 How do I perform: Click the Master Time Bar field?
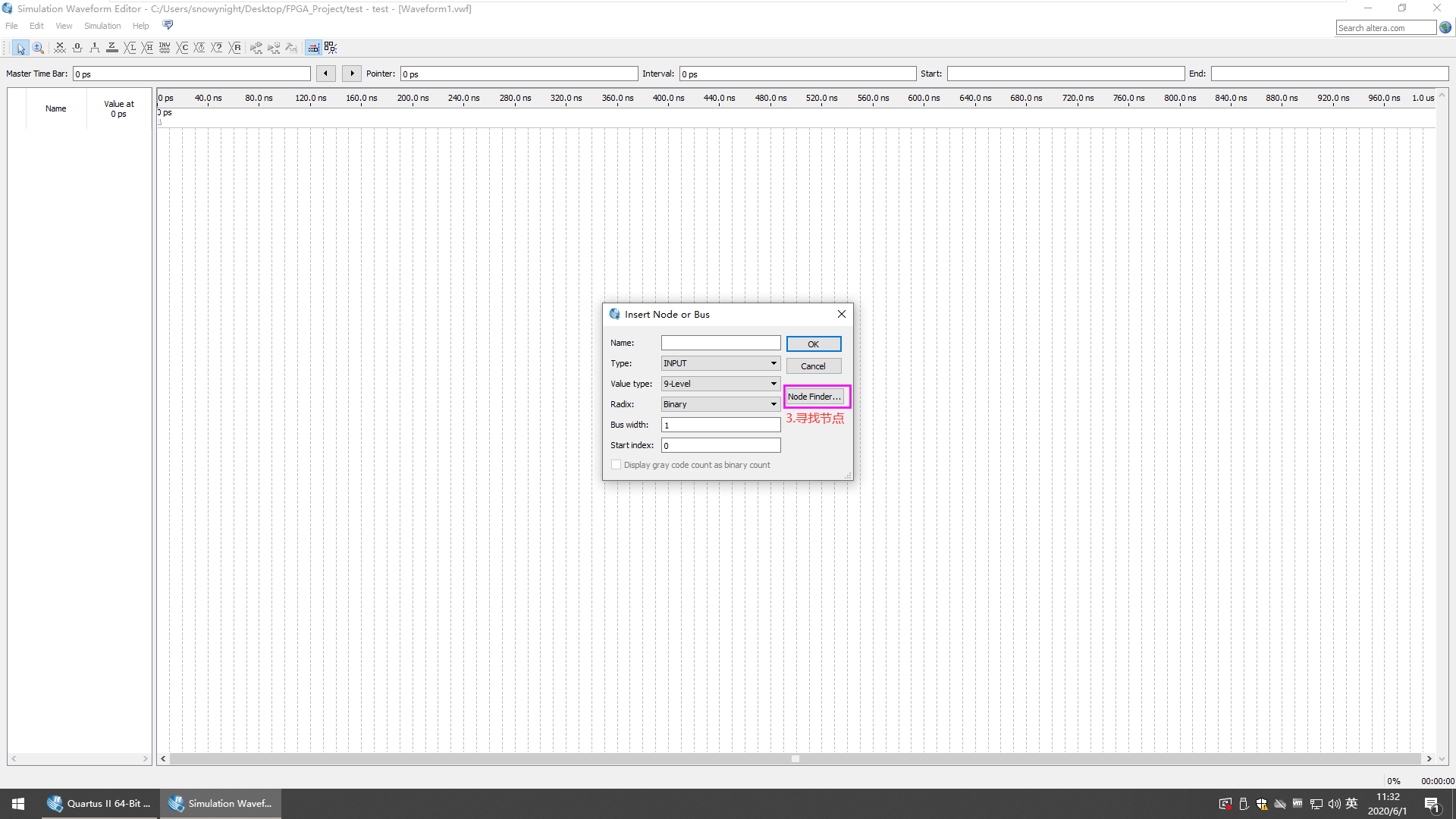click(x=192, y=74)
